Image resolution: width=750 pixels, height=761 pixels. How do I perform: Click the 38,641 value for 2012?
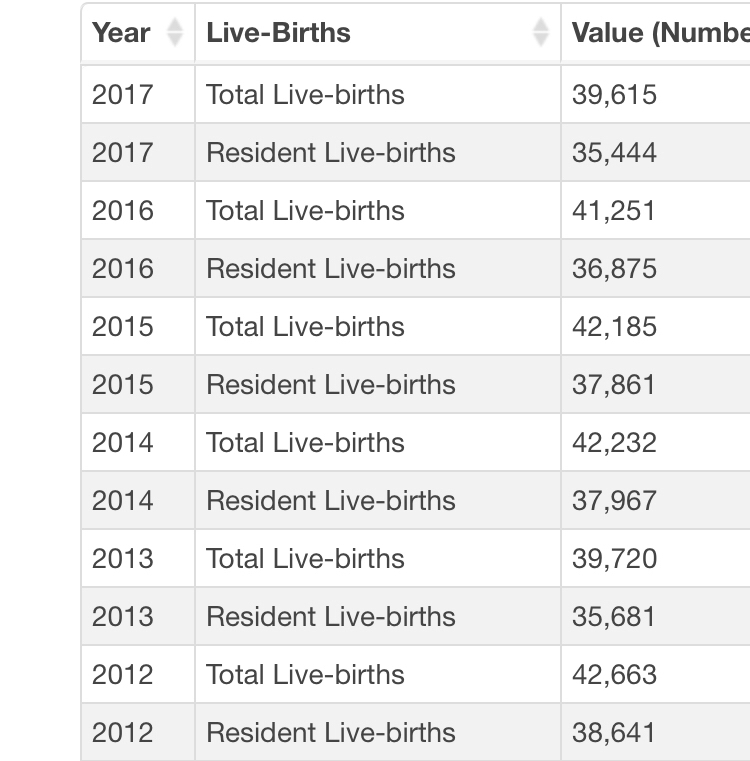[614, 733]
